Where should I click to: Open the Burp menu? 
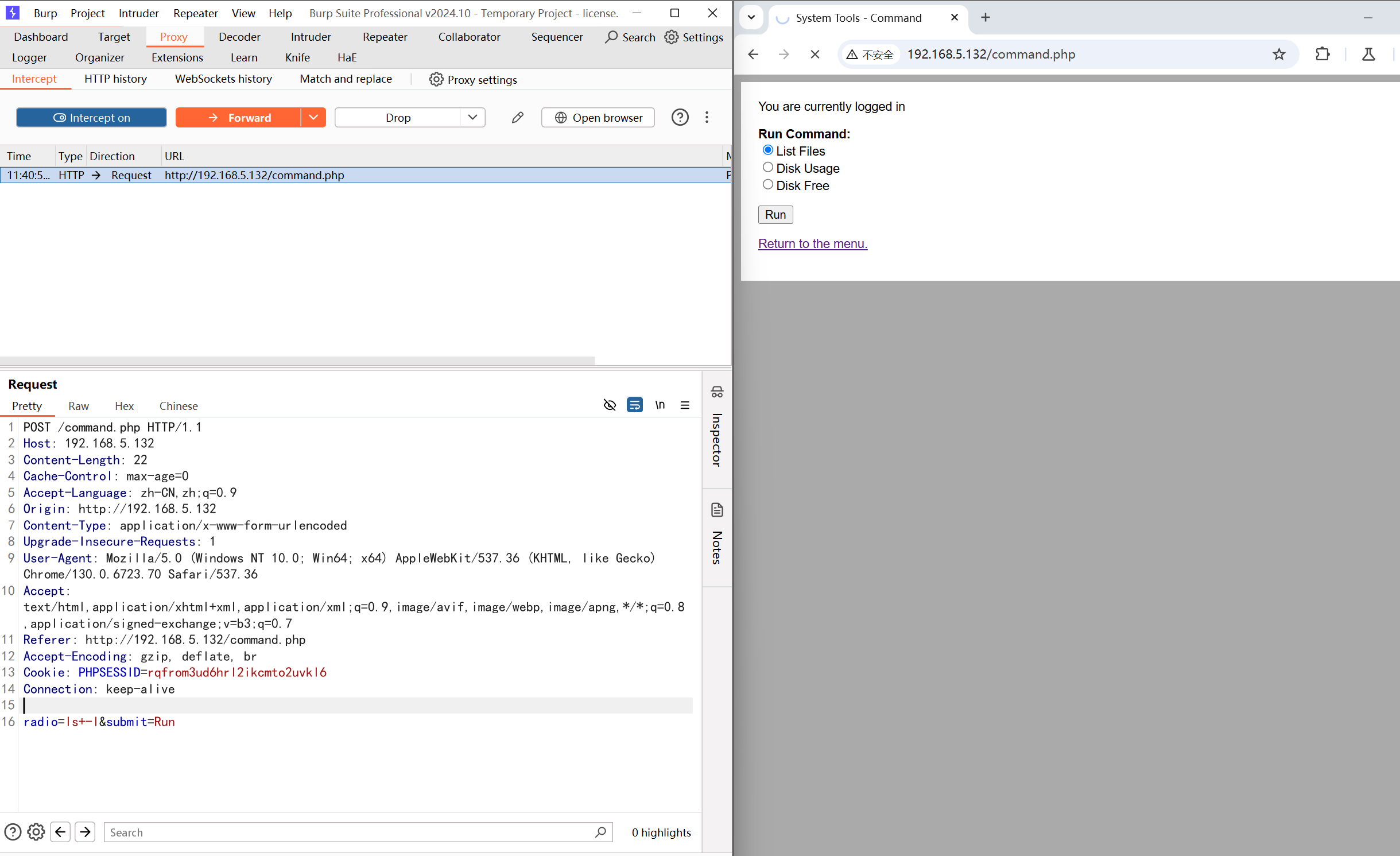point(45,13)
